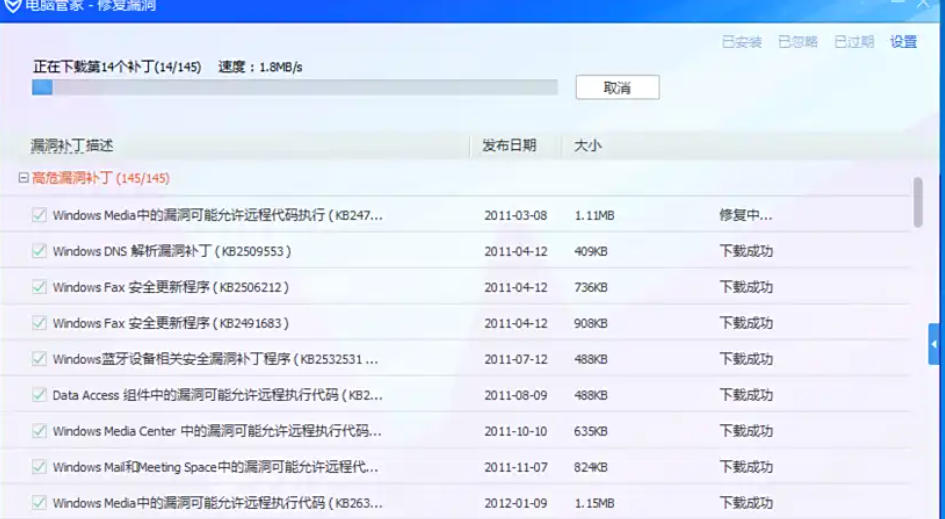945x519 pixels.
Task: Collapse the 高危漏洞补丁 group
Action: tap(23, 178)
